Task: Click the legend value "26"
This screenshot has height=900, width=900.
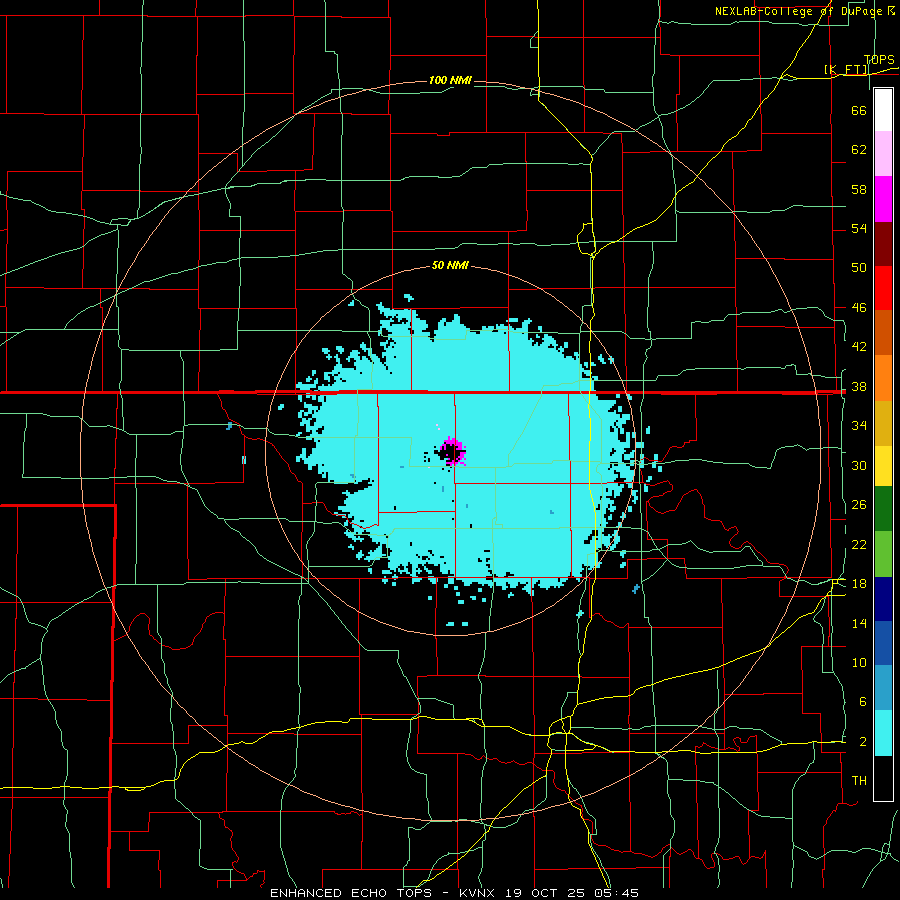Action: [859, 505]
